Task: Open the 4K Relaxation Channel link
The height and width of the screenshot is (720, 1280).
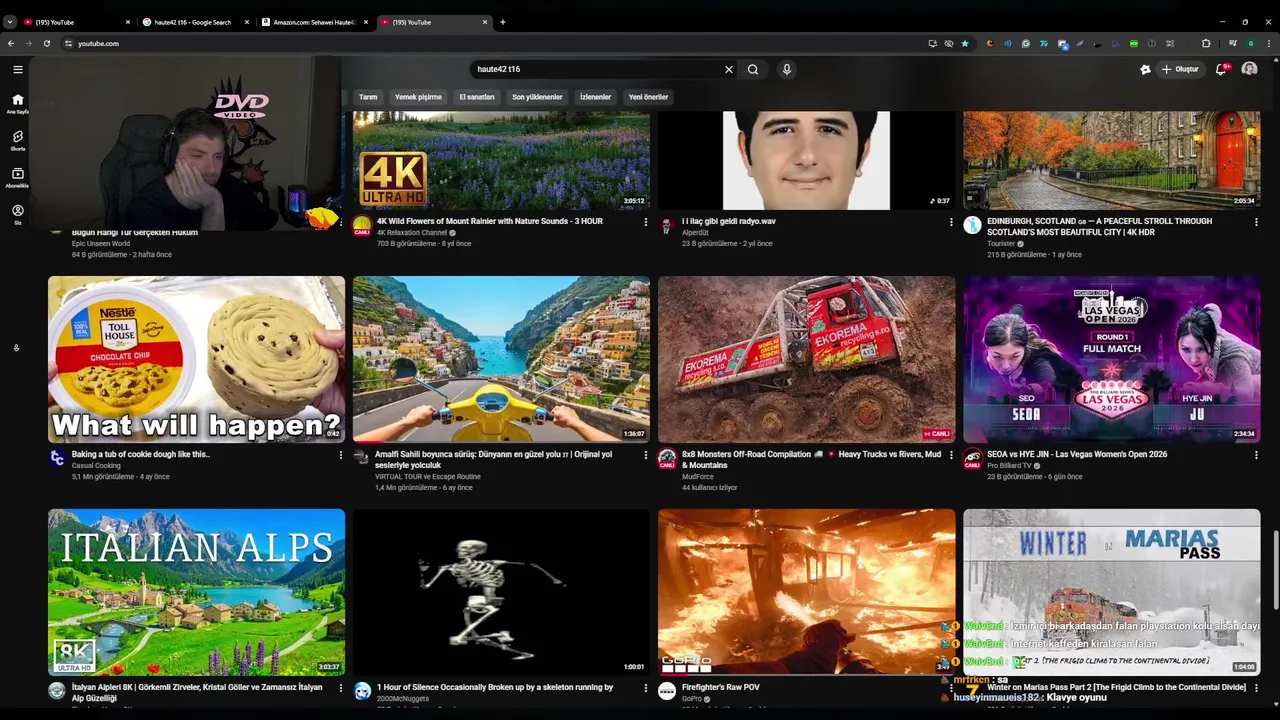Action: pyautogui.click(x=411, y=232)
